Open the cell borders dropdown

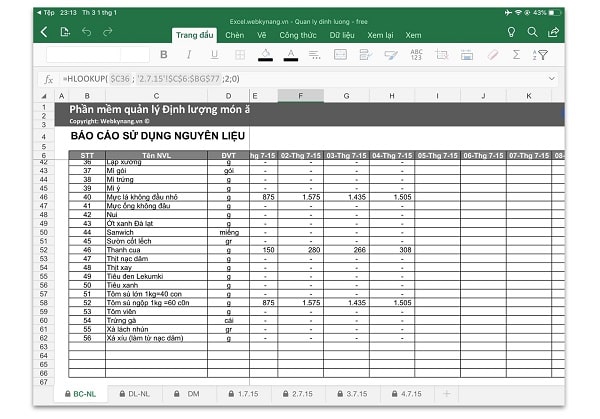[240, 55]
